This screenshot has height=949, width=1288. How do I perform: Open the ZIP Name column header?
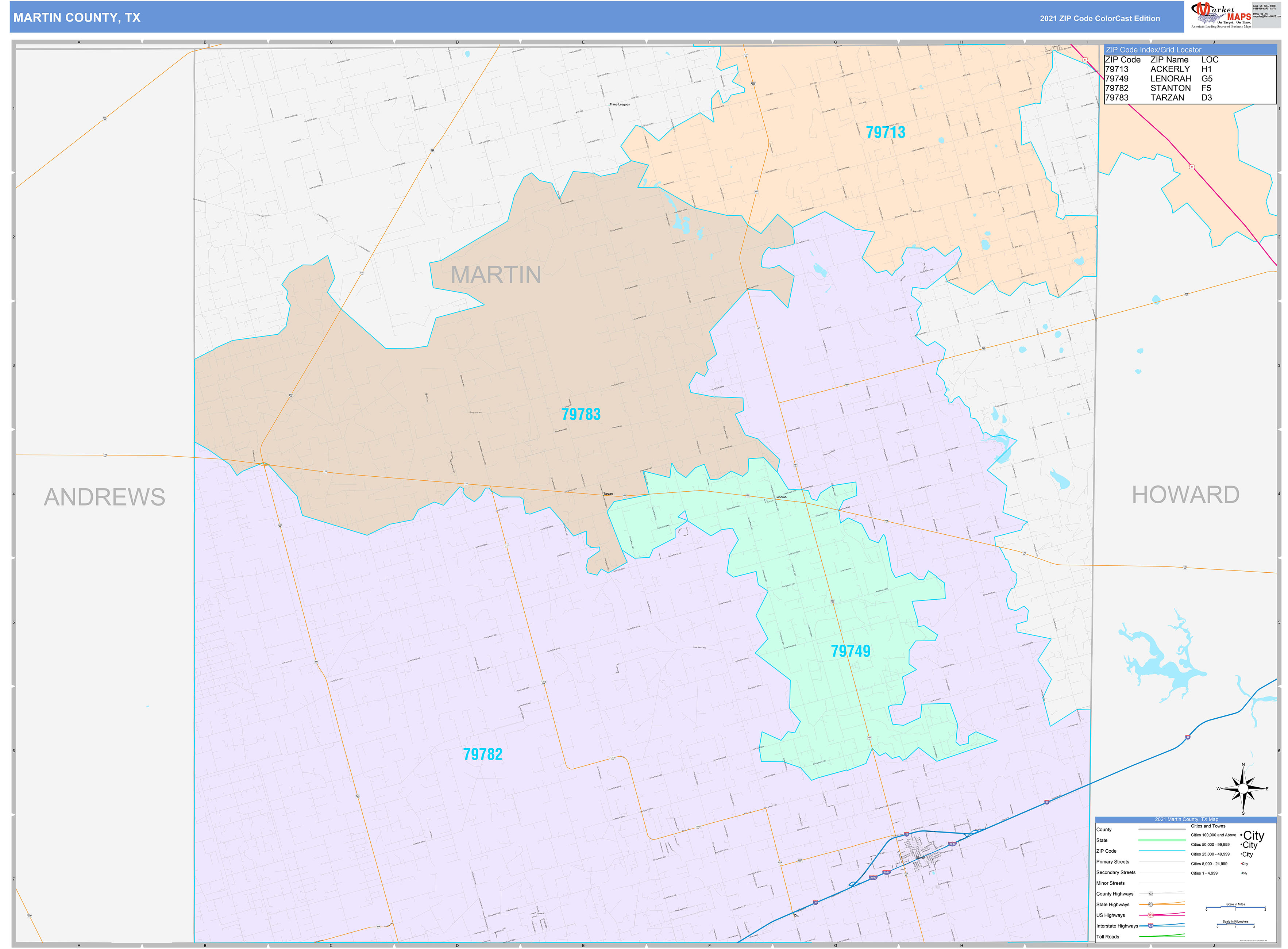click(1169, 60)
